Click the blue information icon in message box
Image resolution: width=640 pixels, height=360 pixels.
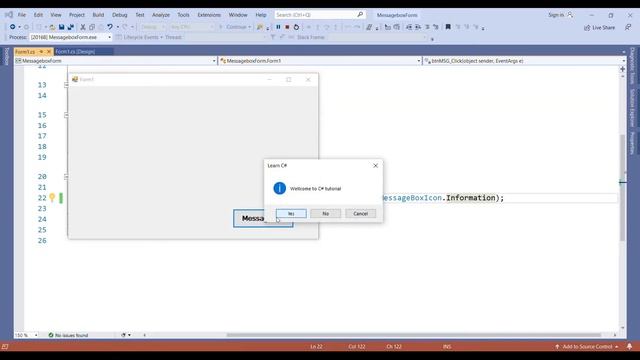[x=280, y=188]
